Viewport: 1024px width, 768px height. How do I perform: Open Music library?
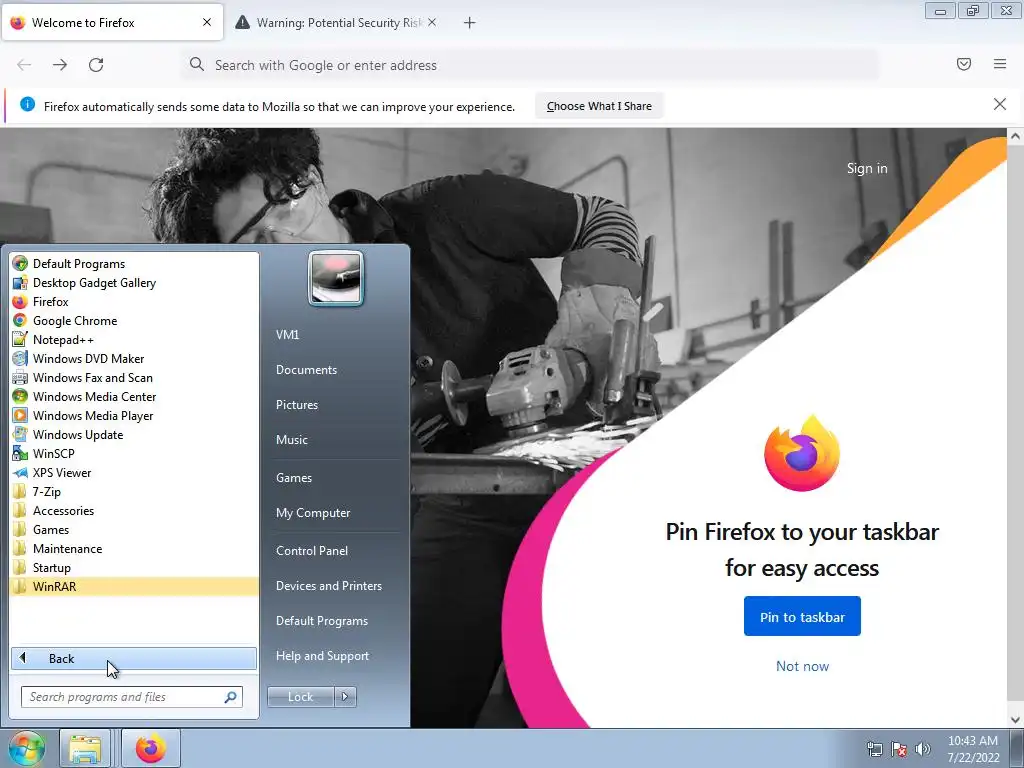point(292,440)
